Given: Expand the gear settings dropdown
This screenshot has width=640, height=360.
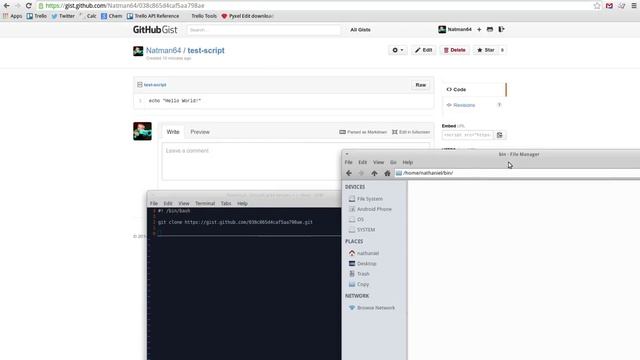Looking at the screenshot, I should pos(398,50).
